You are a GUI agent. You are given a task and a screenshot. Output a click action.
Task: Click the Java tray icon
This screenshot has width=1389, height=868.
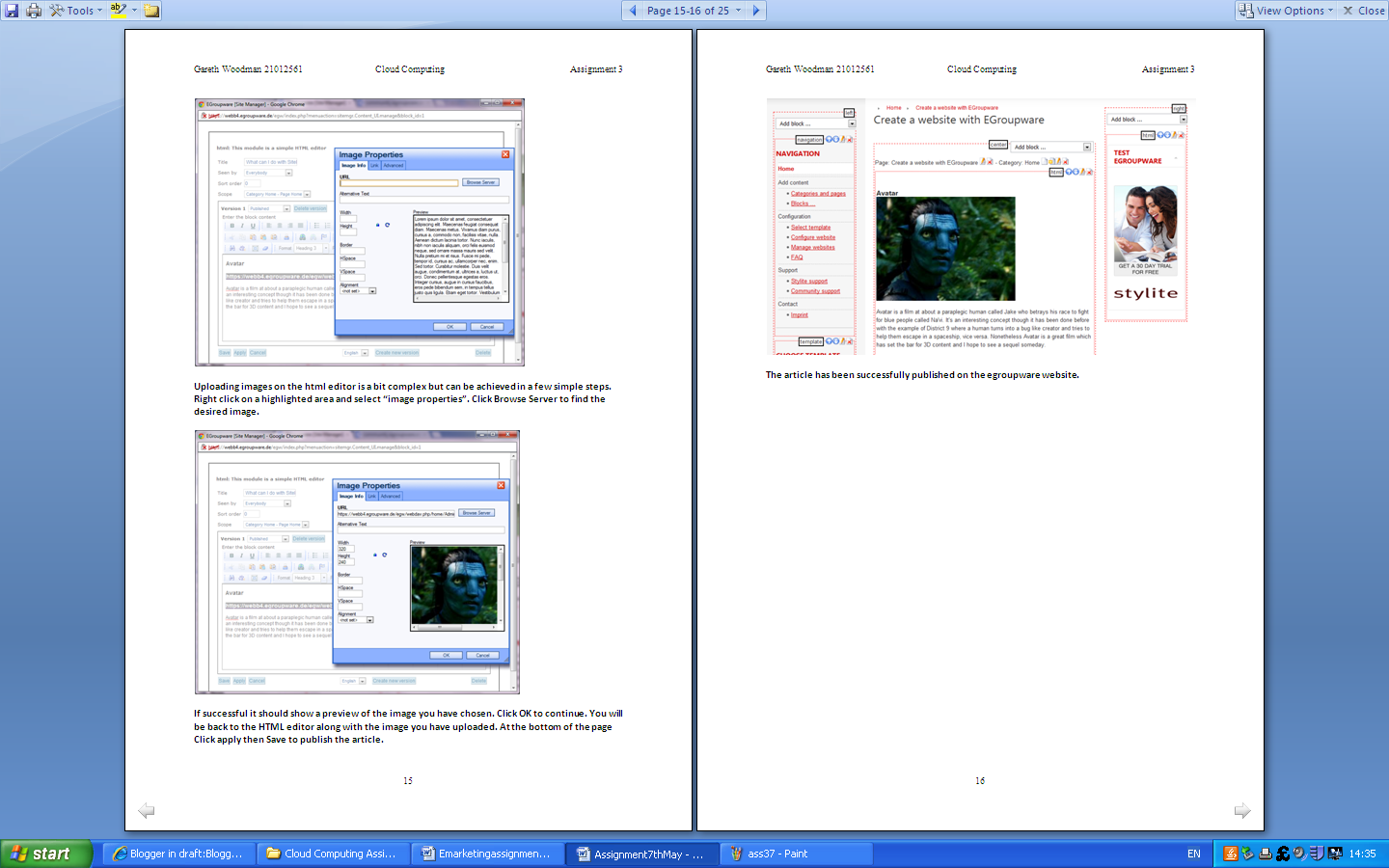pos(1230,854)
